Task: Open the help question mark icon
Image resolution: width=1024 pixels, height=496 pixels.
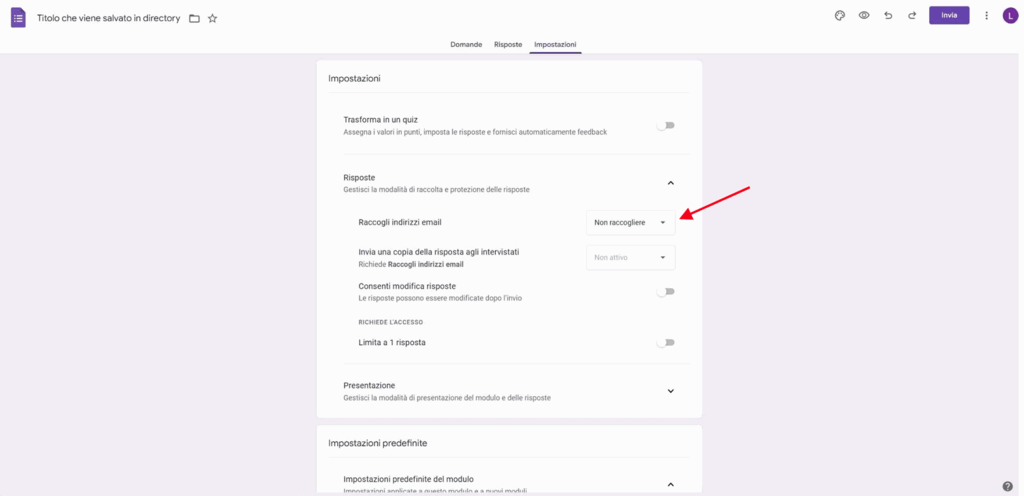Action: click(1007, 487)
